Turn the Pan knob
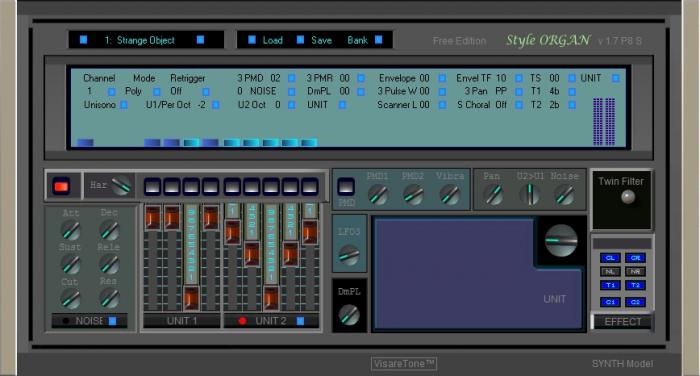Image resolution: width=700 pixels, height=376 pixels. [494, 195]
